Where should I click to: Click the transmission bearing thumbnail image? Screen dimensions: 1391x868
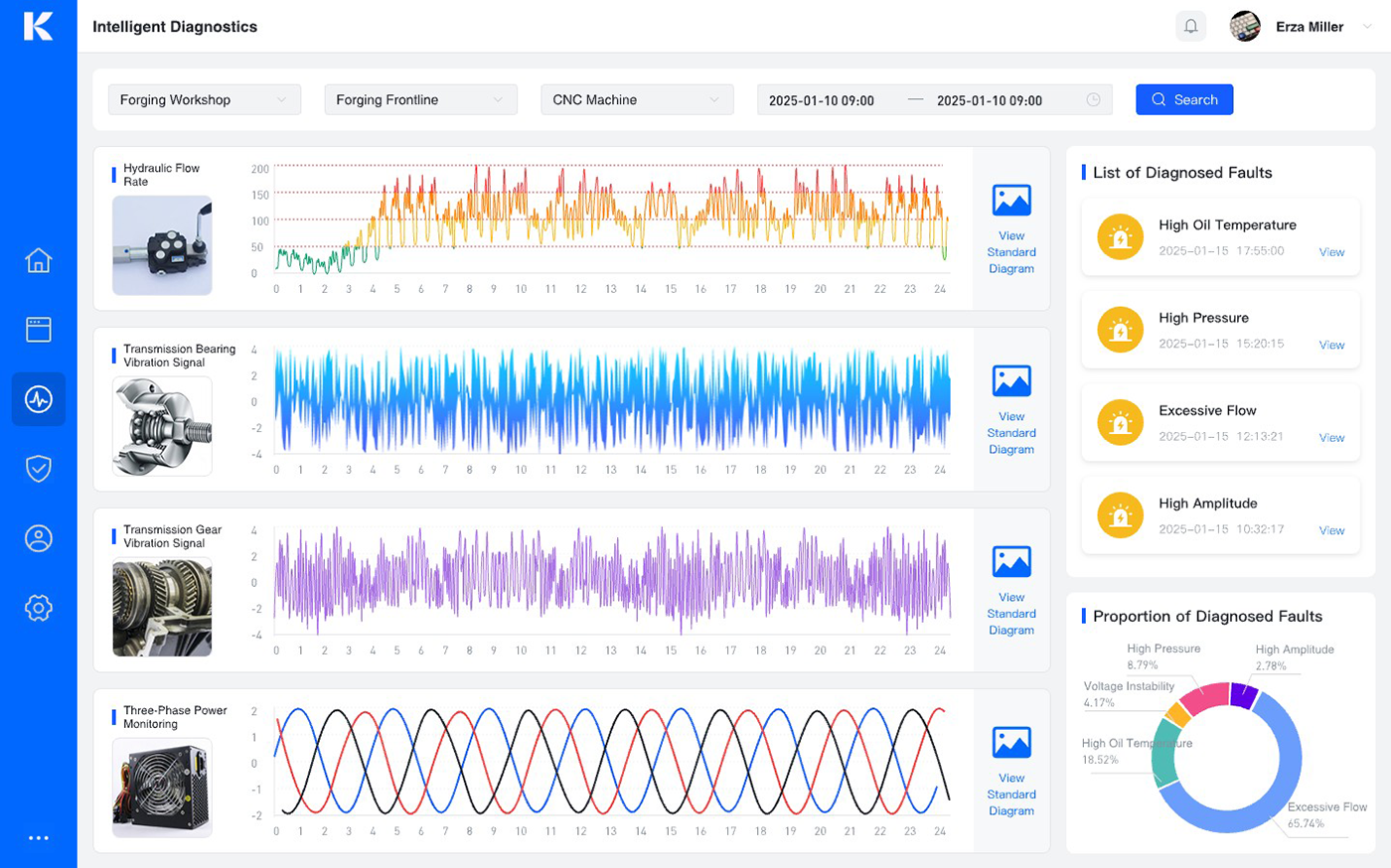point(162,426)
